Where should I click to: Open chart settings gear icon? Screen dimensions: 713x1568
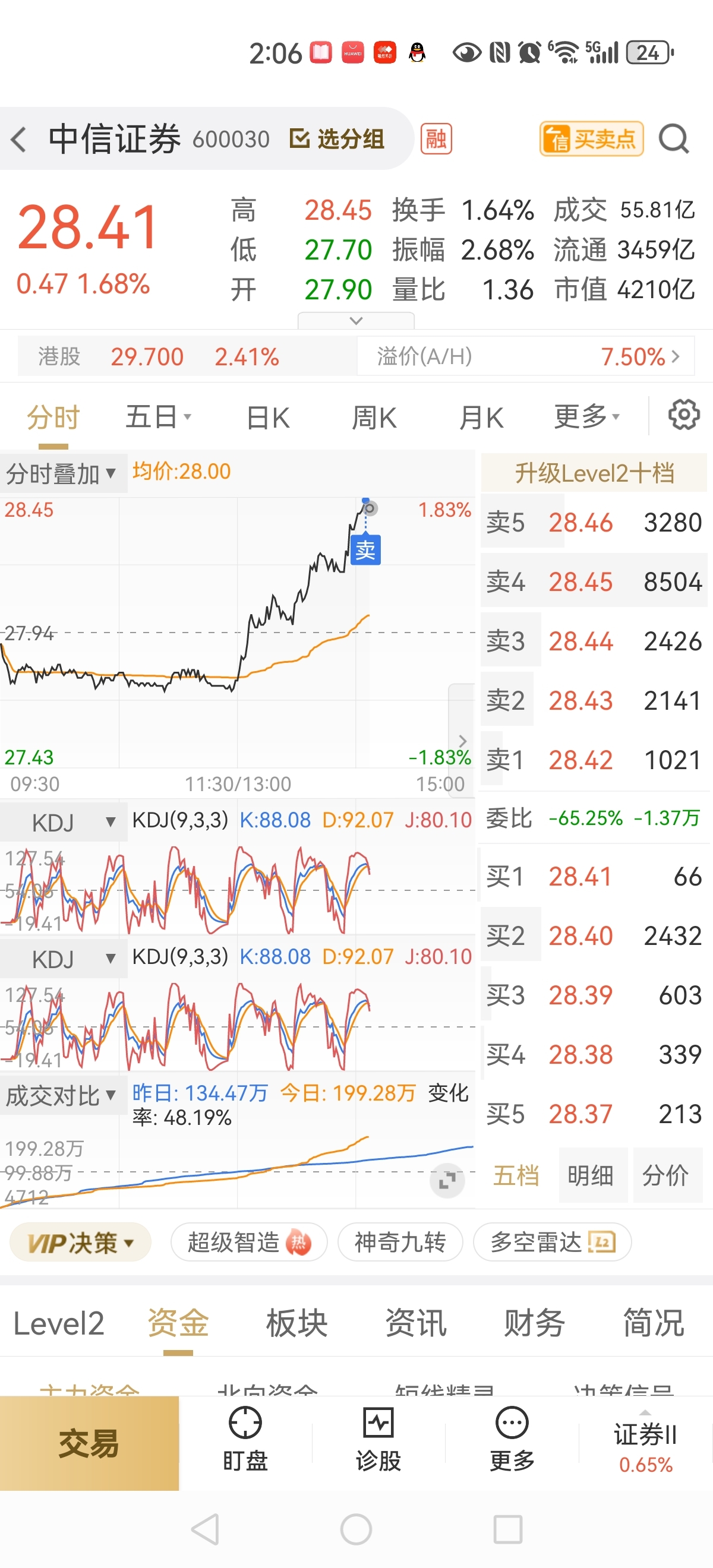[x=684, y=415]
